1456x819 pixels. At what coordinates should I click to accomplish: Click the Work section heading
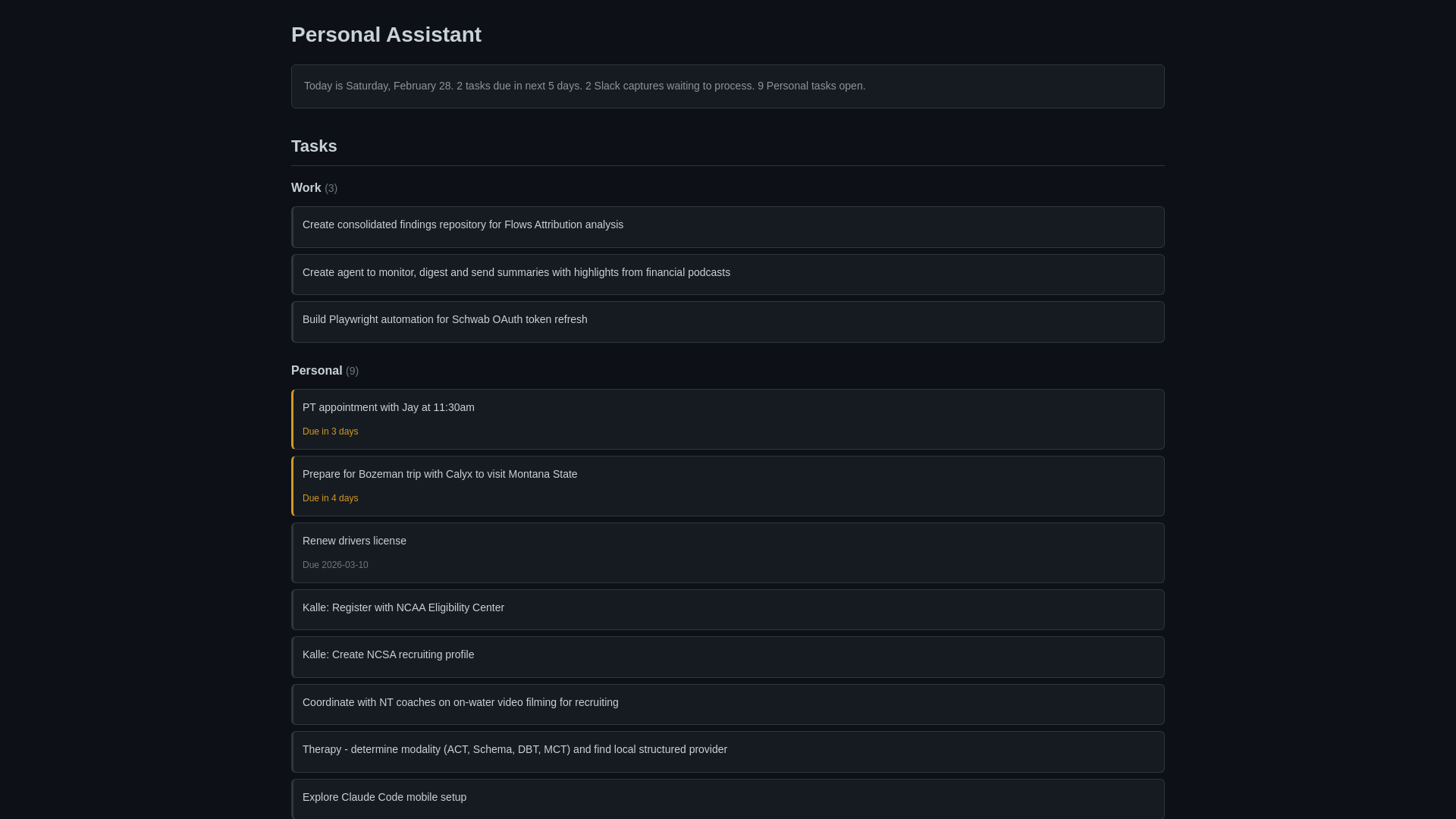click(x=306, y=188)
